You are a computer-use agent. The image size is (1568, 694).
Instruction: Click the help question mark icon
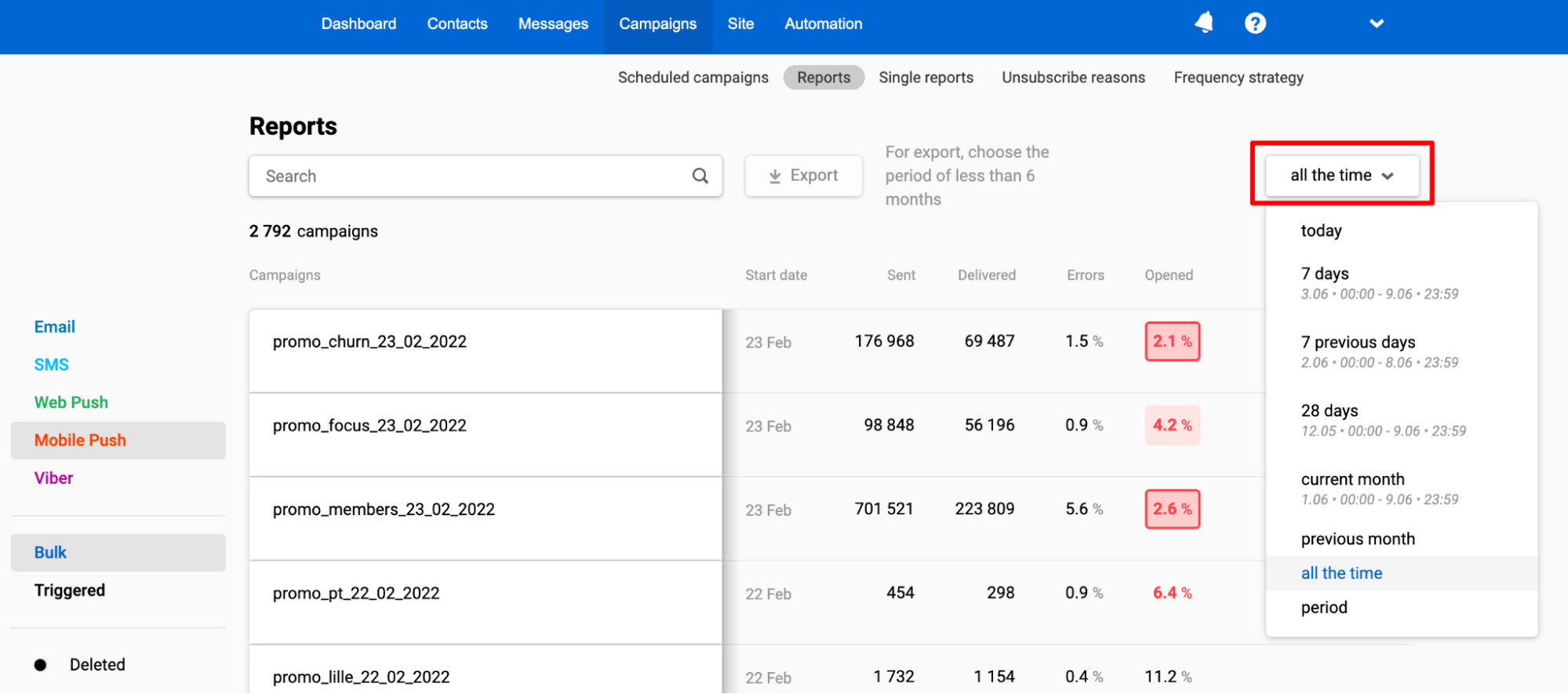(1255, 24)
